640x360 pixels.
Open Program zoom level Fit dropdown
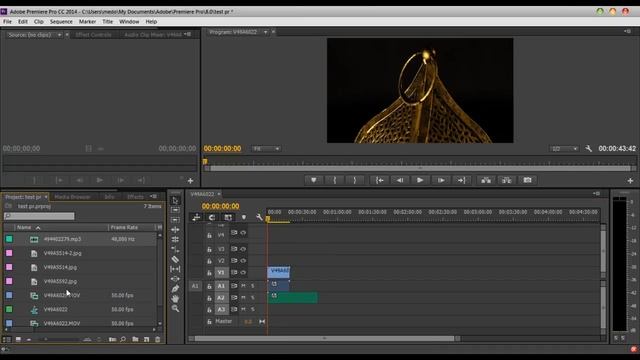tap(266, 149)
